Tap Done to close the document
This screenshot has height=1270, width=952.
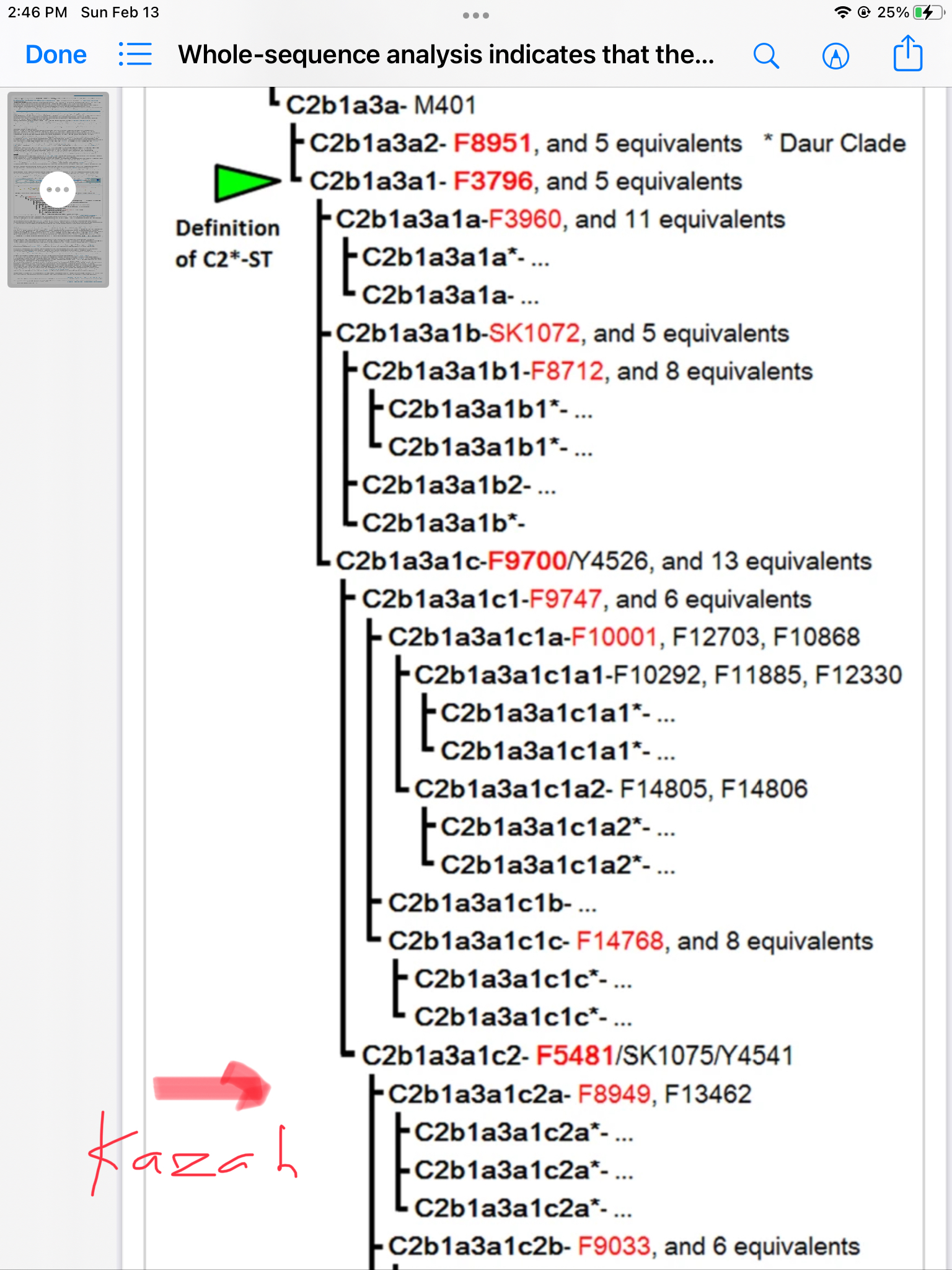[56, 55]
